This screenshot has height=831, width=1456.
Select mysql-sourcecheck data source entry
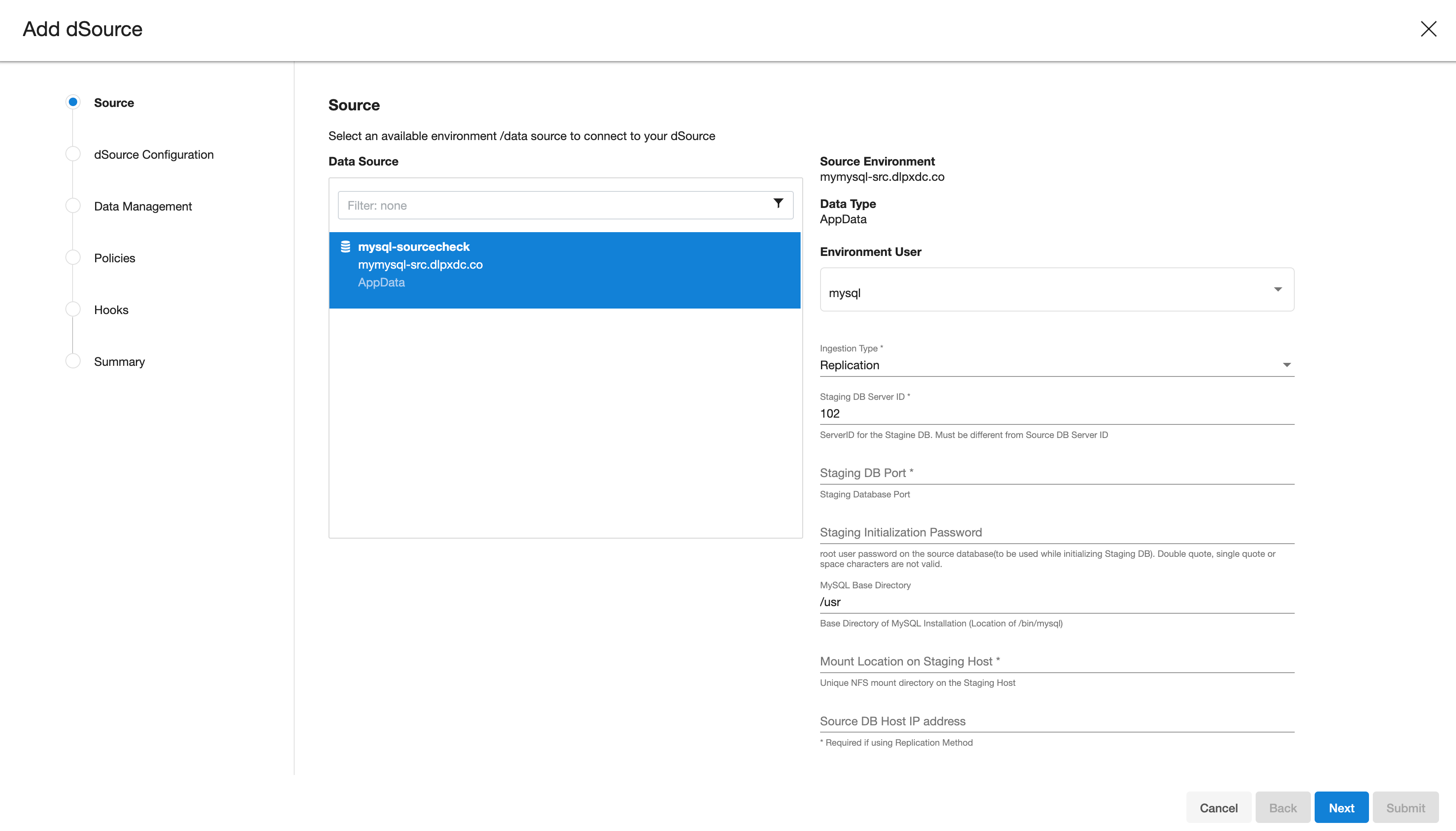click(x=565, y=270)
